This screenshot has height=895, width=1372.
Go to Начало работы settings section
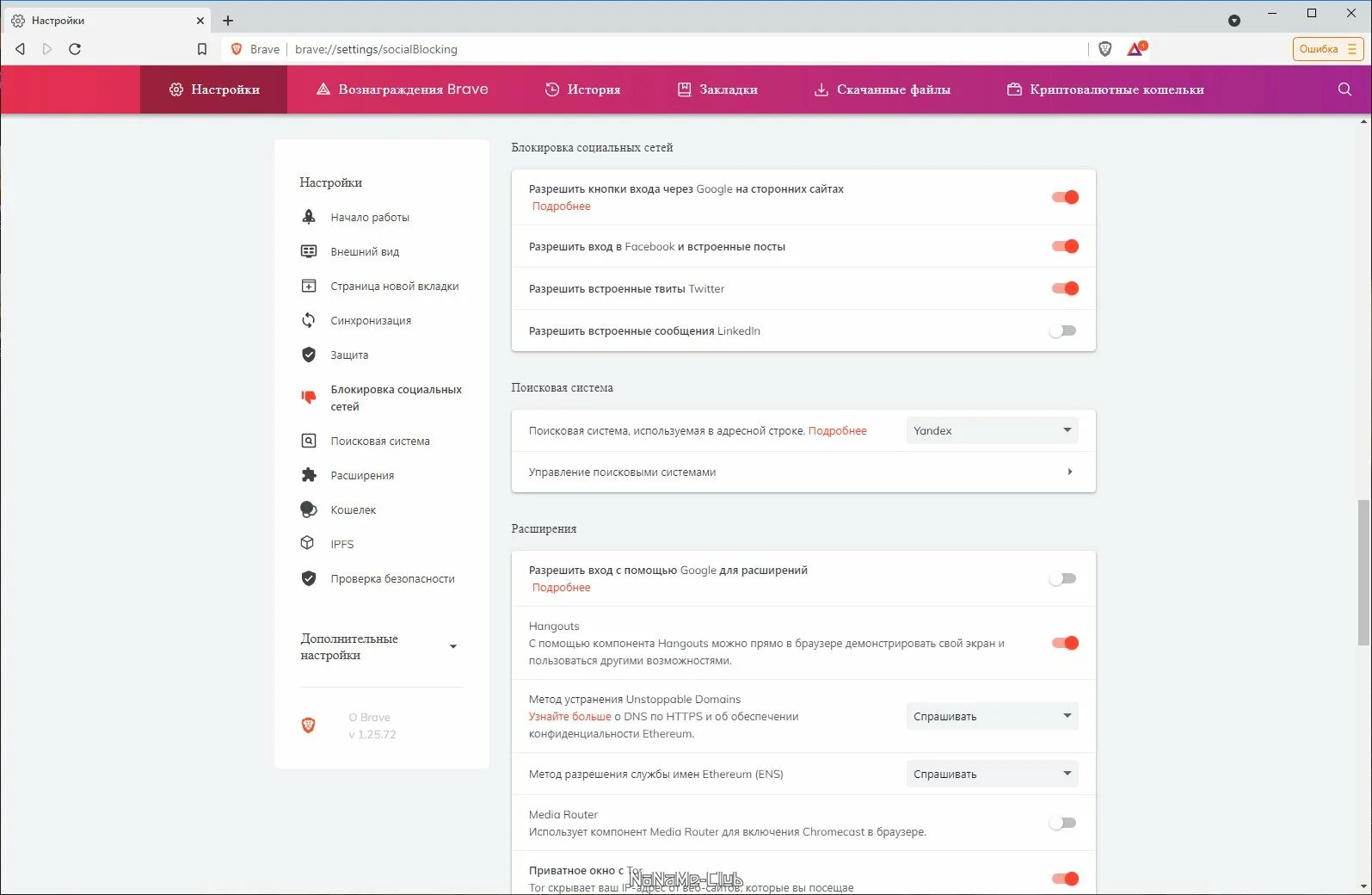(x=370, y=217)
